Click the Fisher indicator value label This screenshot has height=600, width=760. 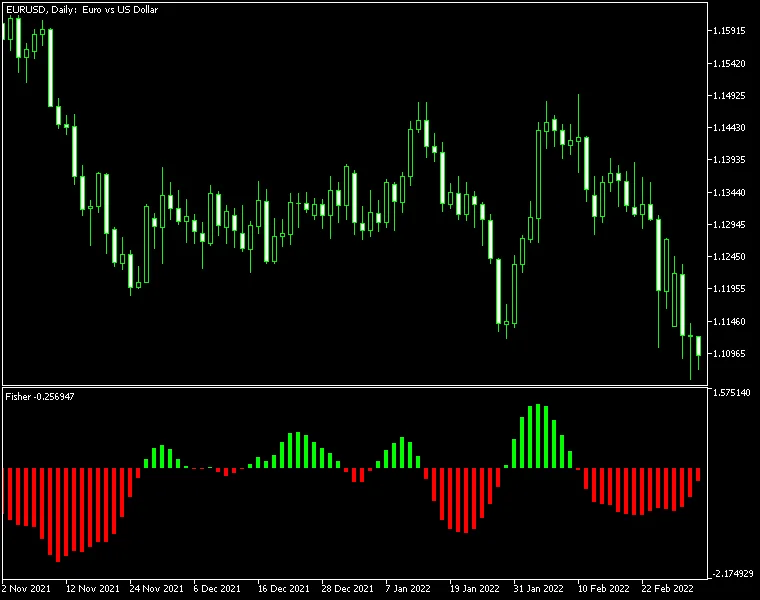tap(40, 397)
